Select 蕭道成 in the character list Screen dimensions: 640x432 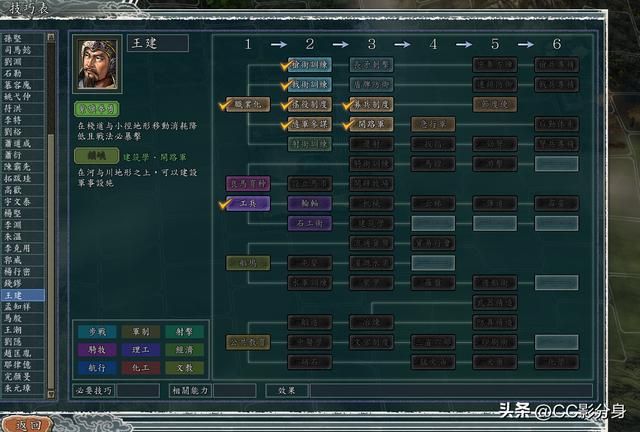coord(22,143)
